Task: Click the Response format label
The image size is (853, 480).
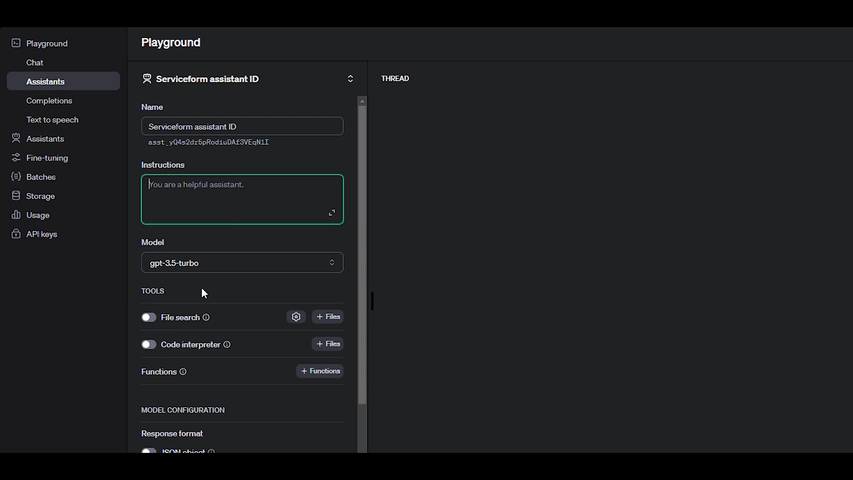Action: [172, 433]
